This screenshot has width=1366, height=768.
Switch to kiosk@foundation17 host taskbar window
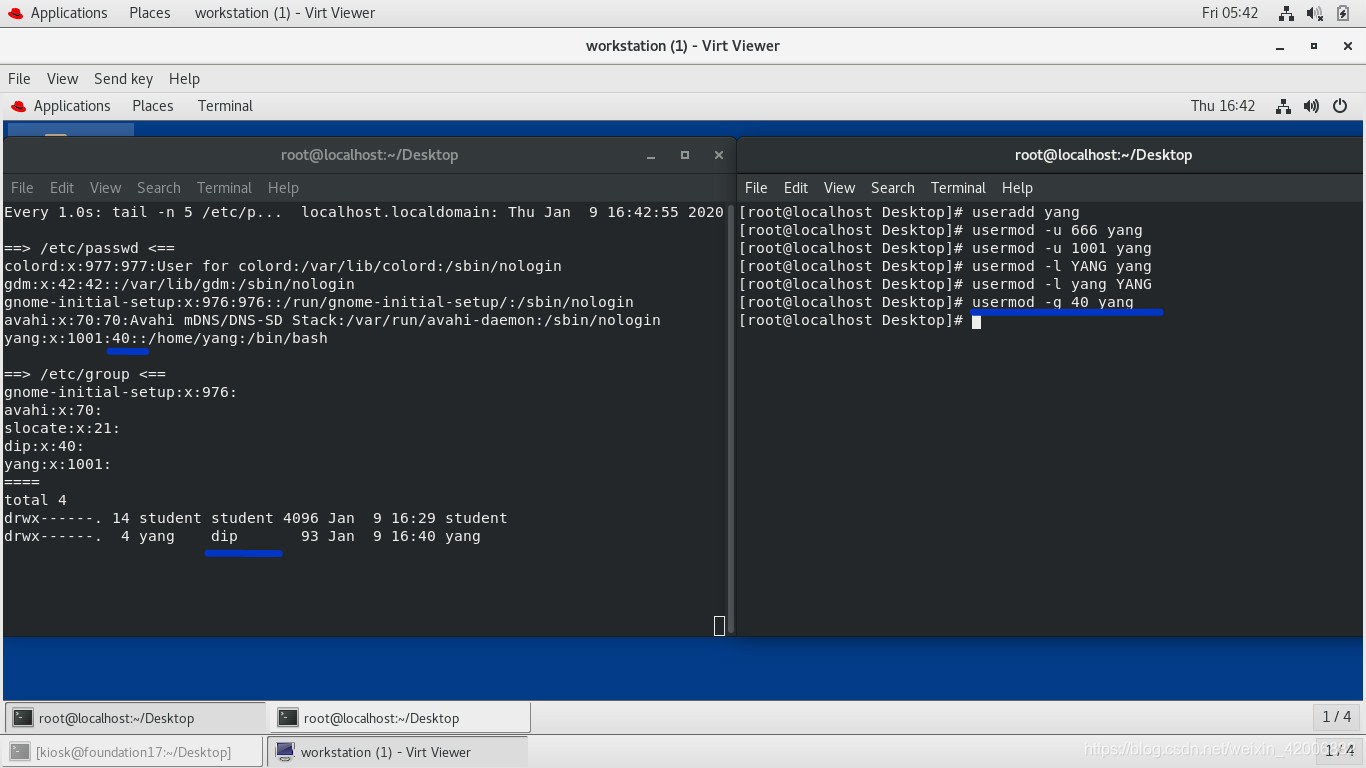(x=134, y=752)
